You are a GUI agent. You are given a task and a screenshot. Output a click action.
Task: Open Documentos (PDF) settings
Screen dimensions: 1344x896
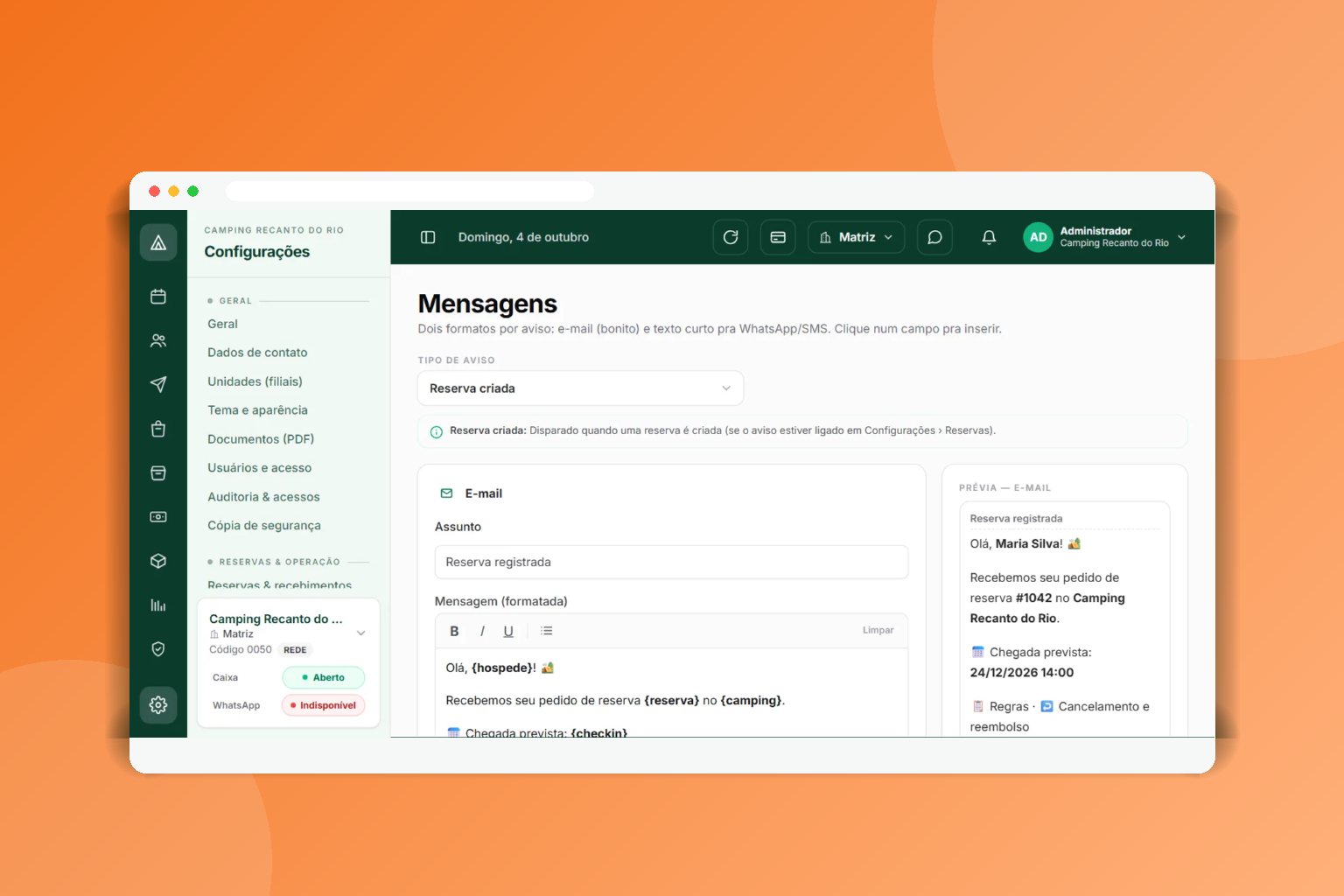click(261, 439)
